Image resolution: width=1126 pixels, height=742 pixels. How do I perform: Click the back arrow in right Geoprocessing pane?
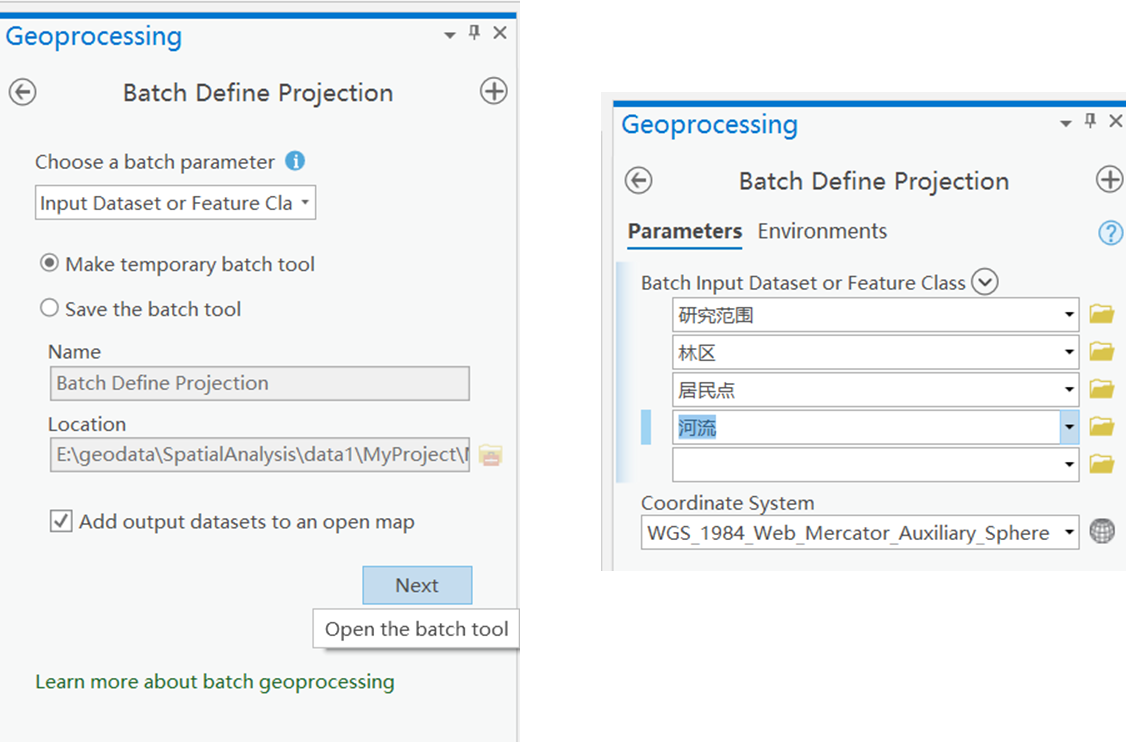638,180
